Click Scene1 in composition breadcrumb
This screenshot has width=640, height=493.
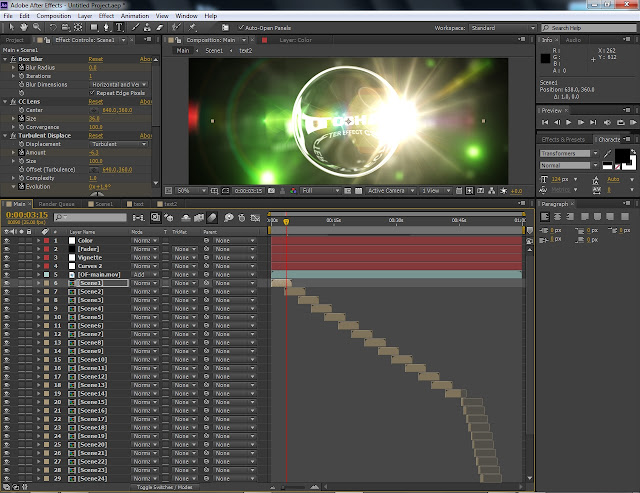[214, 51]
